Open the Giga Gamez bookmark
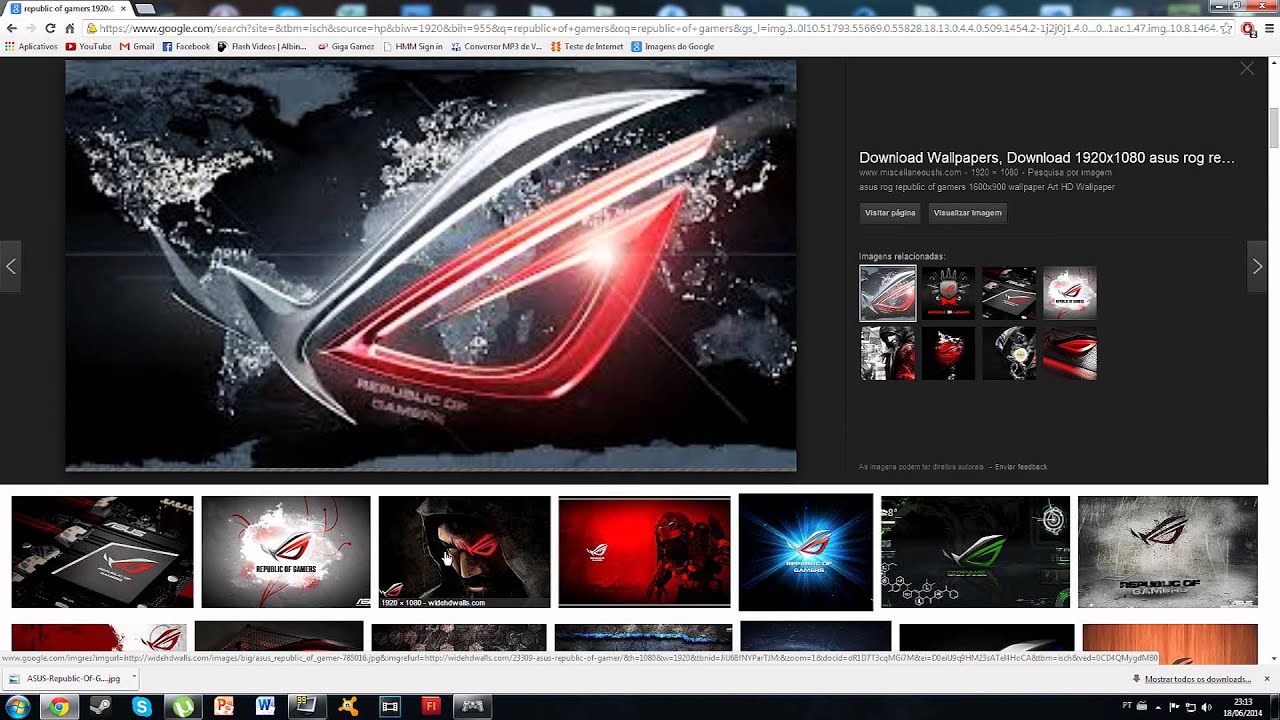 coord(346,46)
